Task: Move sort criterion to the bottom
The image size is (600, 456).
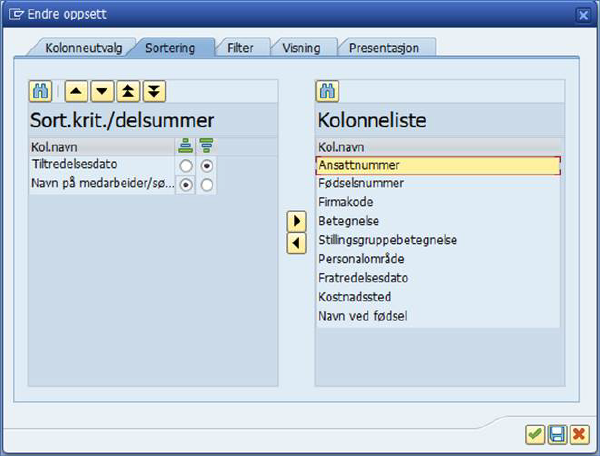Action: pos(154,91)
